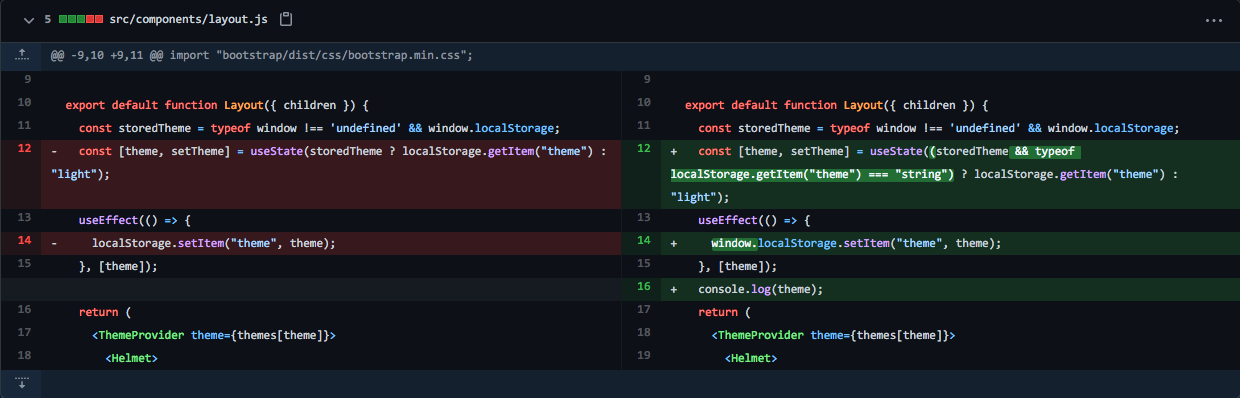Select the window.localStorage.setItem added line

point(856,243)
